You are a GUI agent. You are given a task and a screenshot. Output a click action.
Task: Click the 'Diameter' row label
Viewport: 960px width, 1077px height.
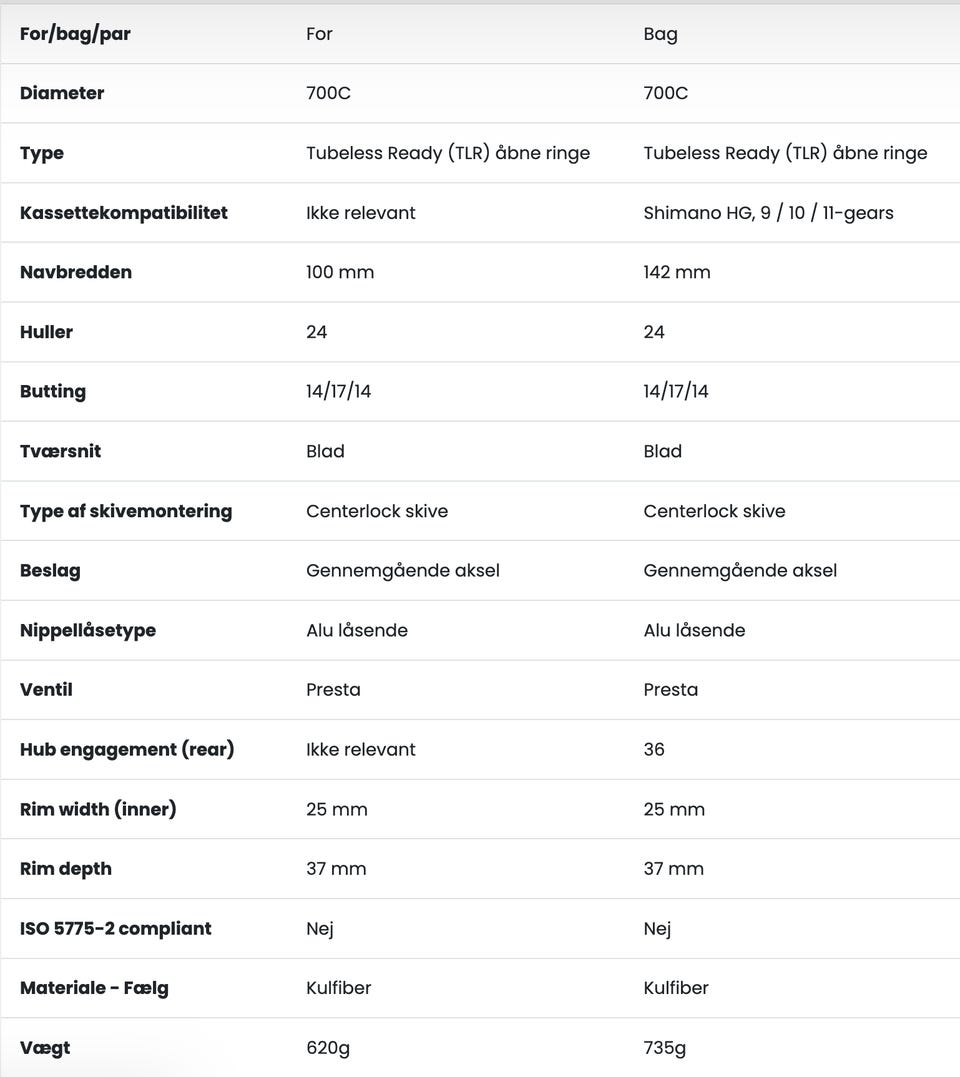[x=62, y=93]
